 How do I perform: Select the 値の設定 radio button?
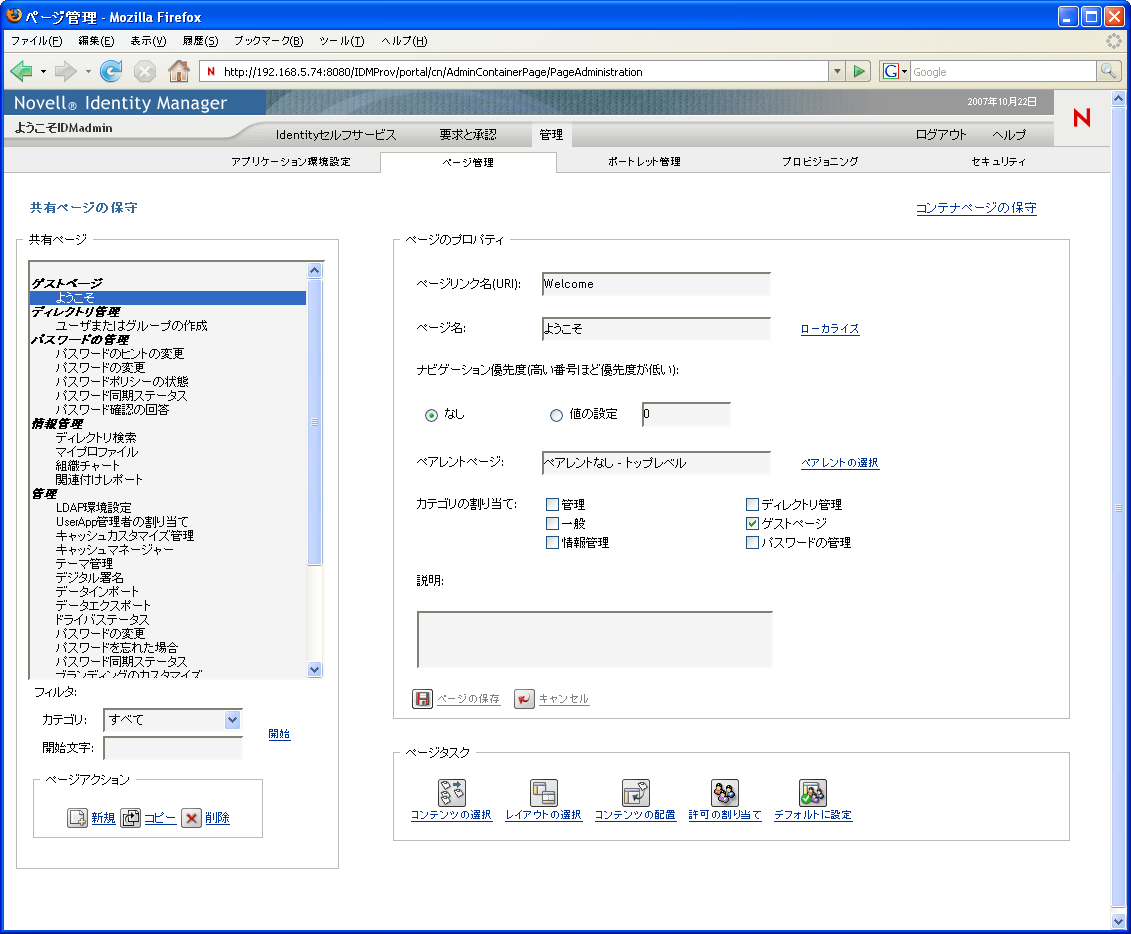tap(556, 415)
